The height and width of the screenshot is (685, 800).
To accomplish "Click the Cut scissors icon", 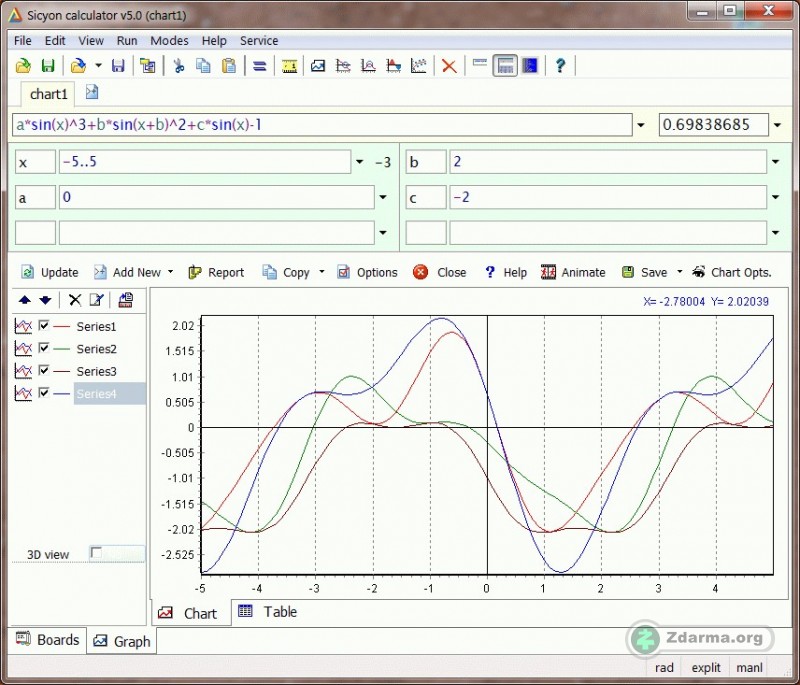I will 179,66.
